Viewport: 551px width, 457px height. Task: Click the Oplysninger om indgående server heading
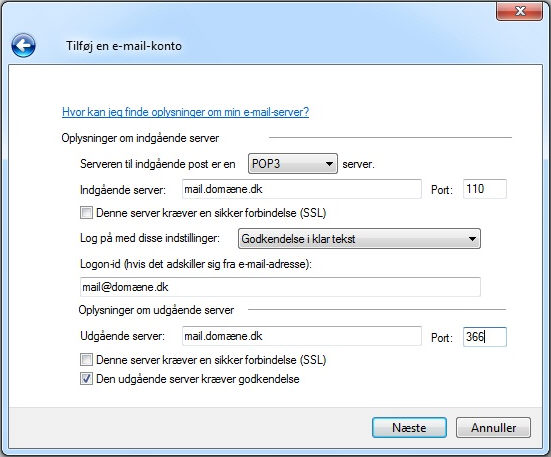(x=140, y=138)
